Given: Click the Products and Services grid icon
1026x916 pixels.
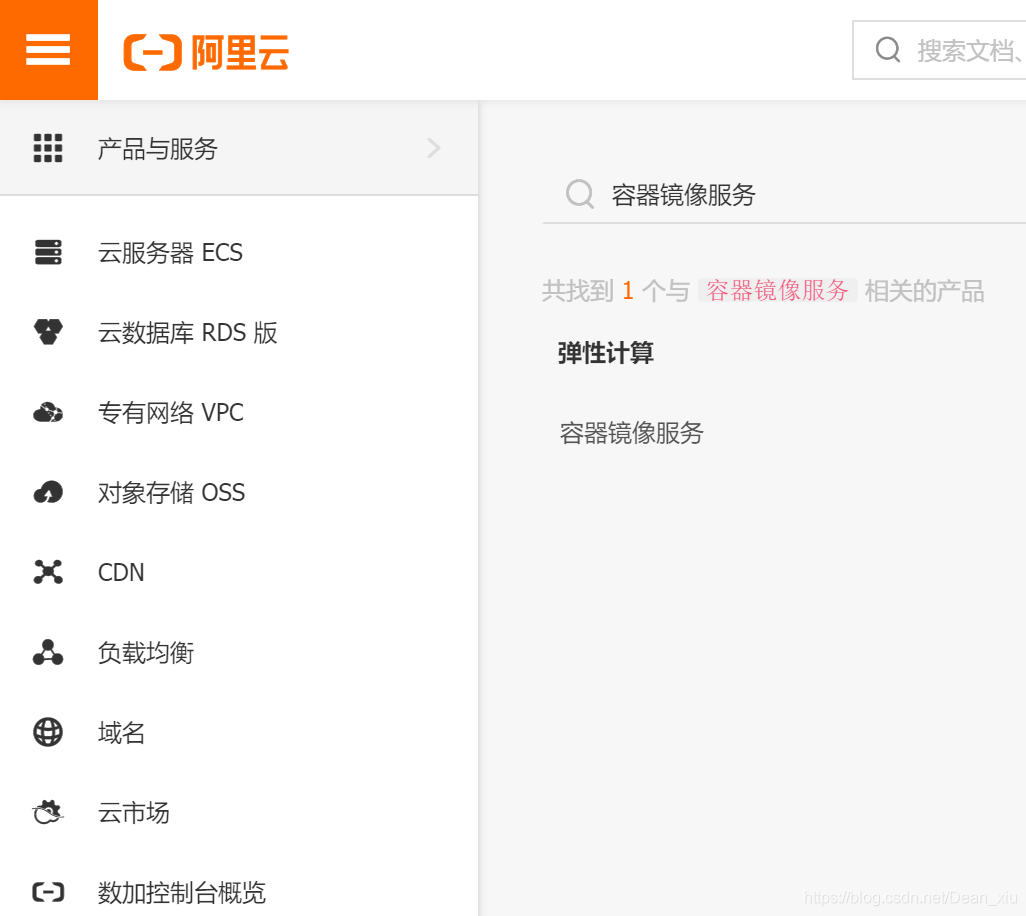Looking at the screenshot, I should pyautogui.click(x=48, y=148).
